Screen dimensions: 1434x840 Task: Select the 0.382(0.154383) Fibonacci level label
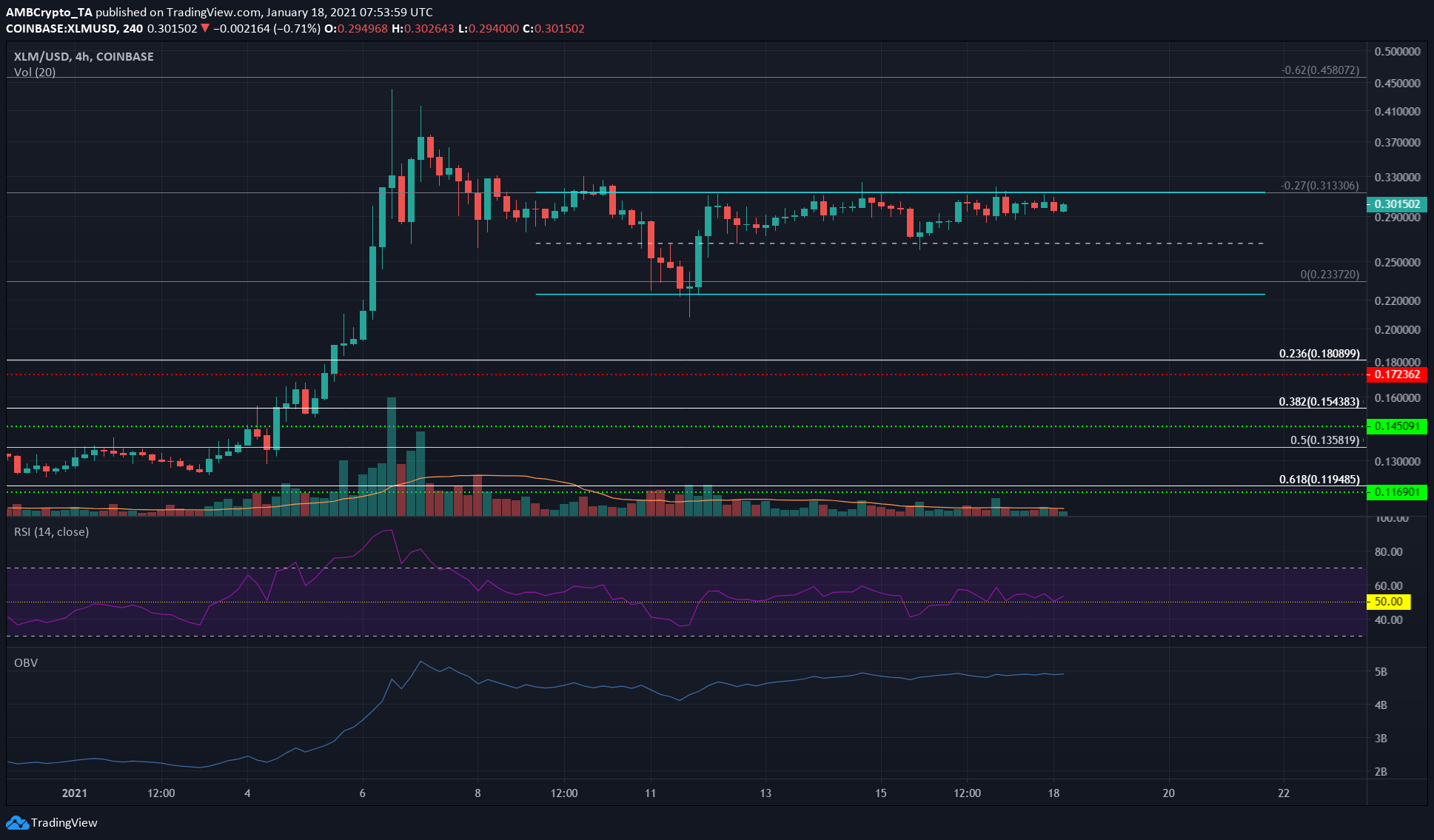(x=1319, y=402)
